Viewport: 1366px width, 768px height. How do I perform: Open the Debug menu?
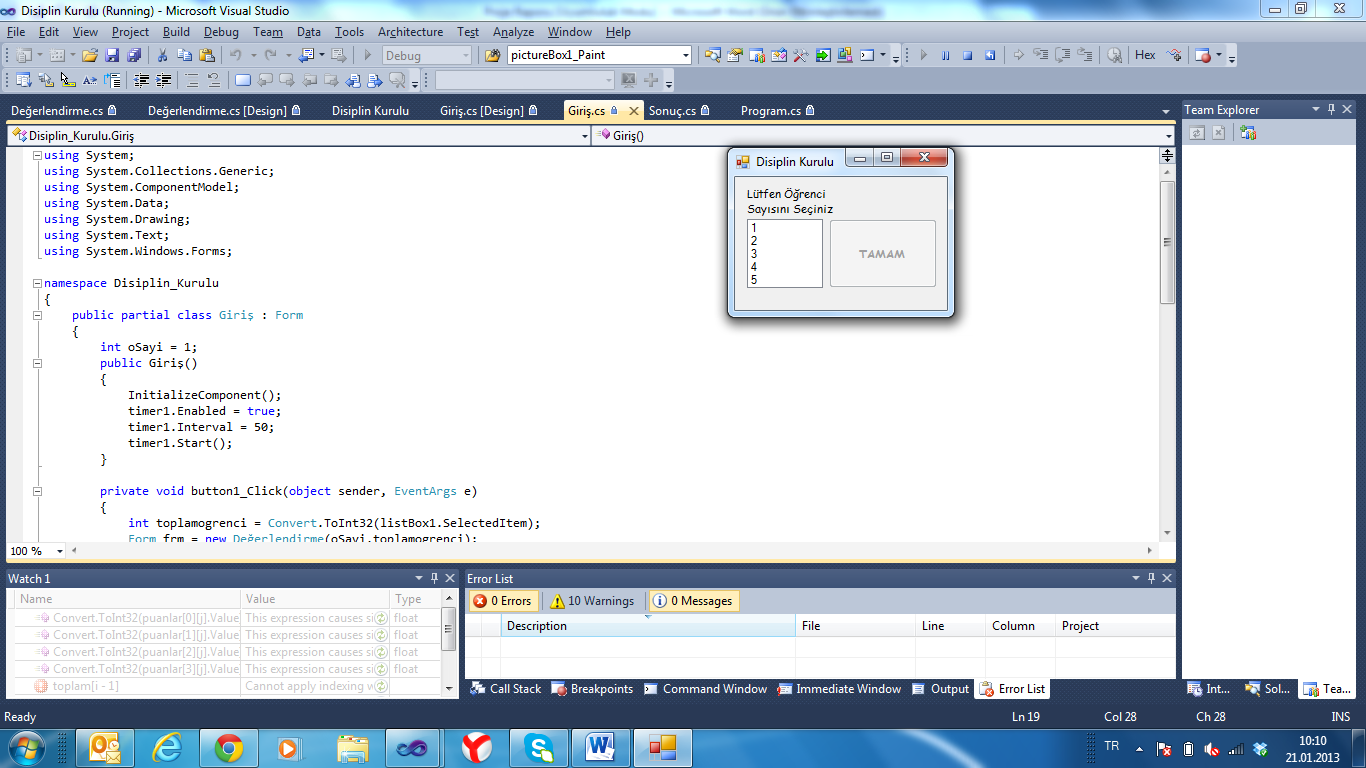pyautogui.click(x=221, y=32)
